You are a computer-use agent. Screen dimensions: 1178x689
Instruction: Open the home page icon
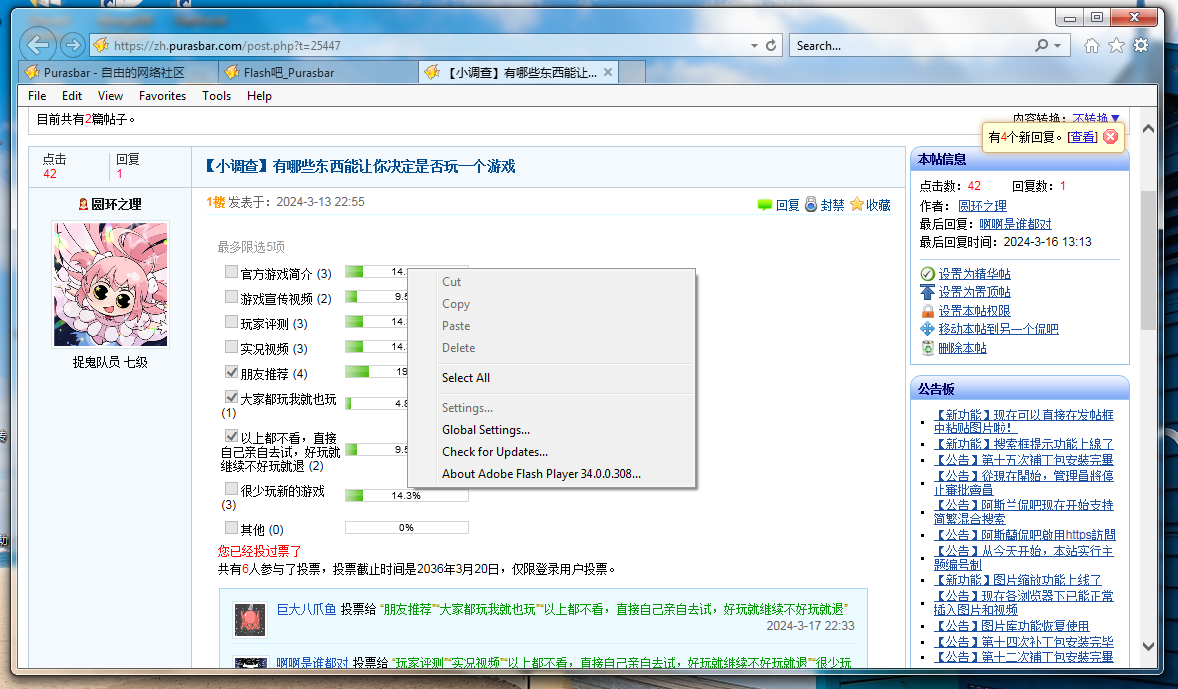[x=1092, y=46]
